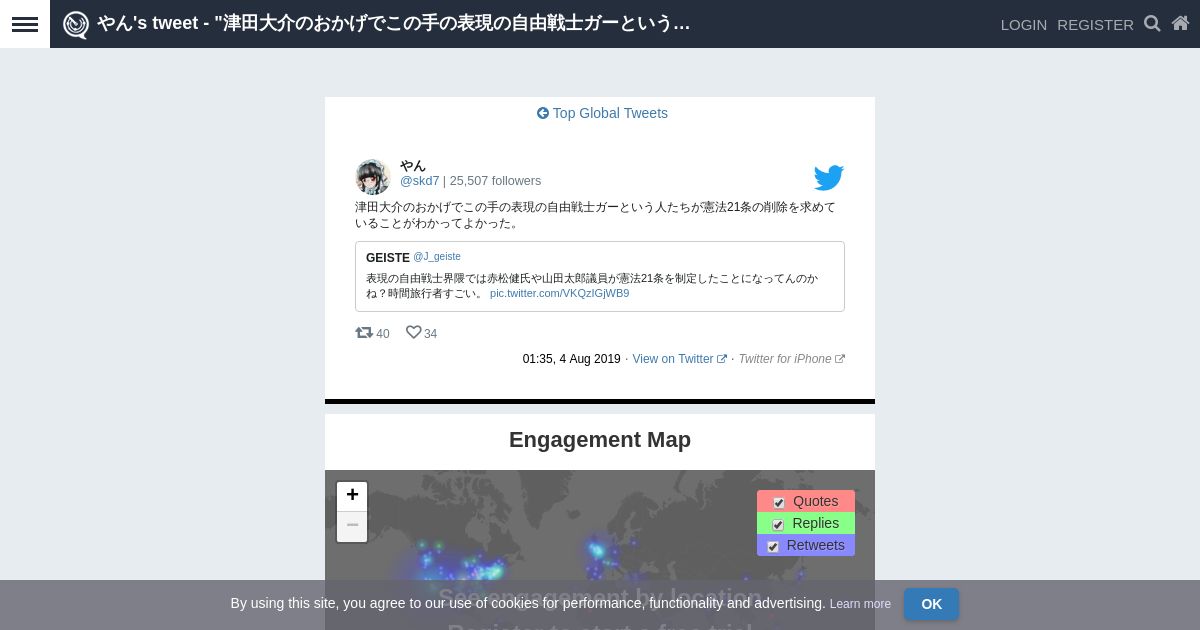Image resolution: width=1200 pixels, height=630 pixels.
Task: Click the 25,507 followers text
Action: click(x=495, y=181)
